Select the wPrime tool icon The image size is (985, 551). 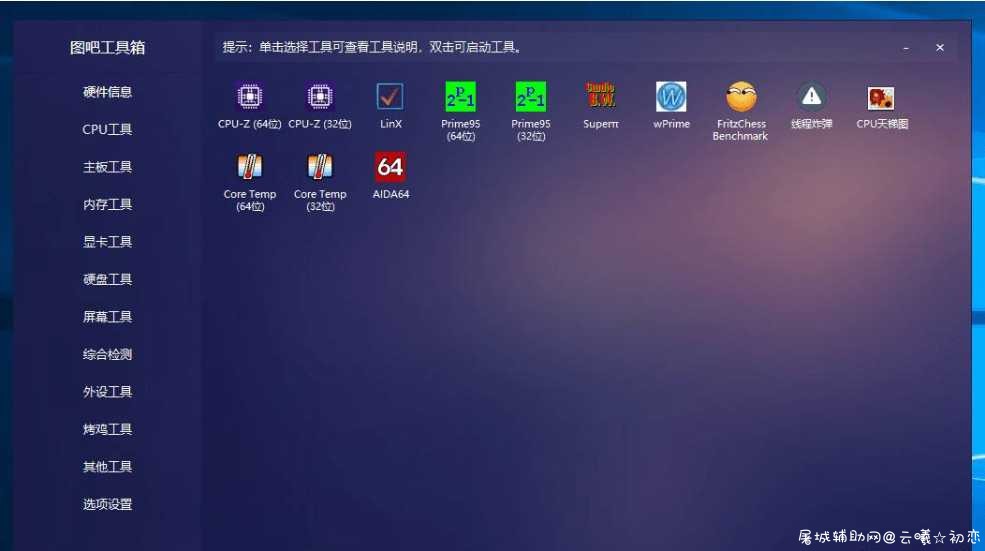click(x=671, y=97)
